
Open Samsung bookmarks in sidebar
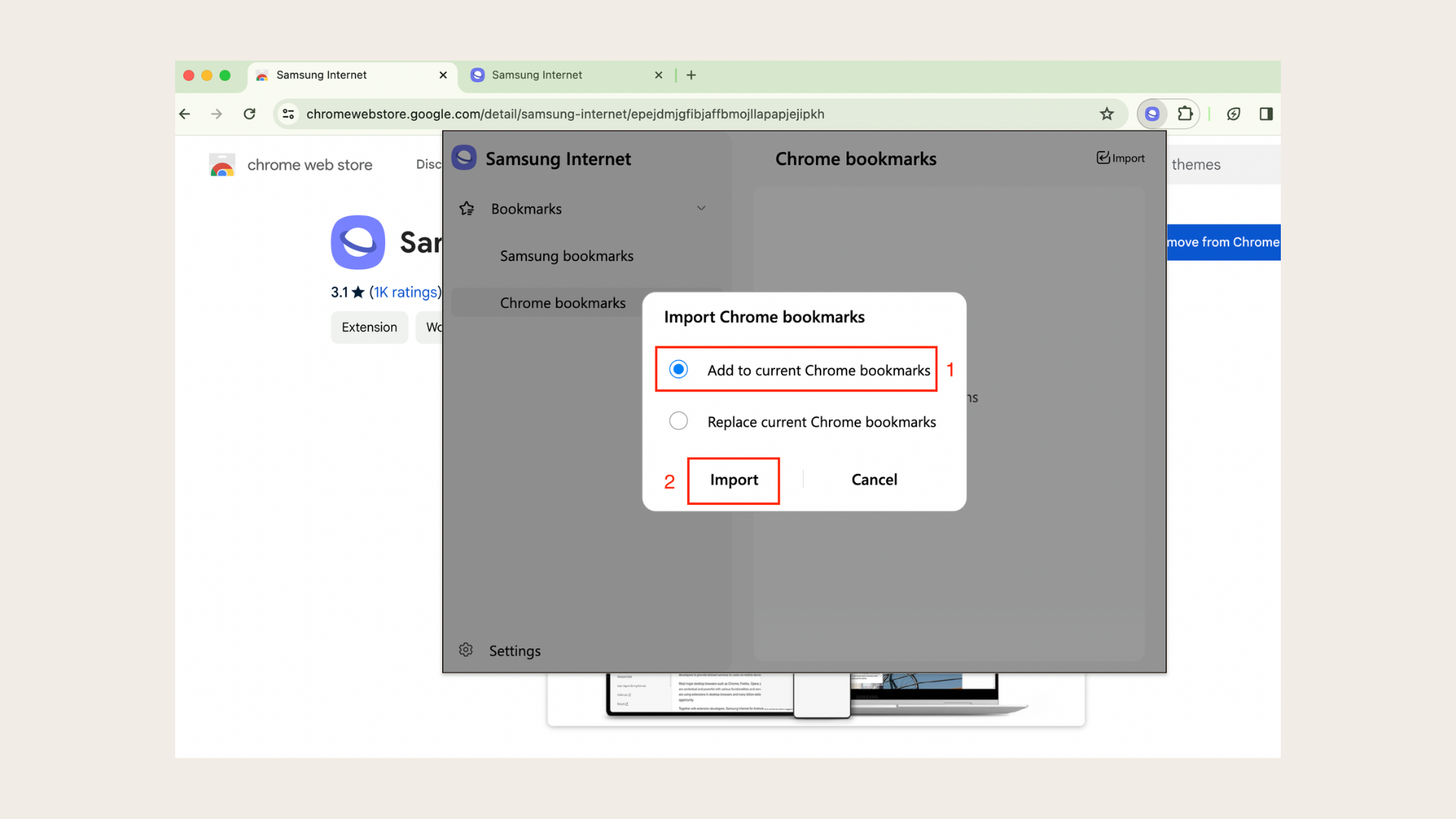[x=566, y=256]
